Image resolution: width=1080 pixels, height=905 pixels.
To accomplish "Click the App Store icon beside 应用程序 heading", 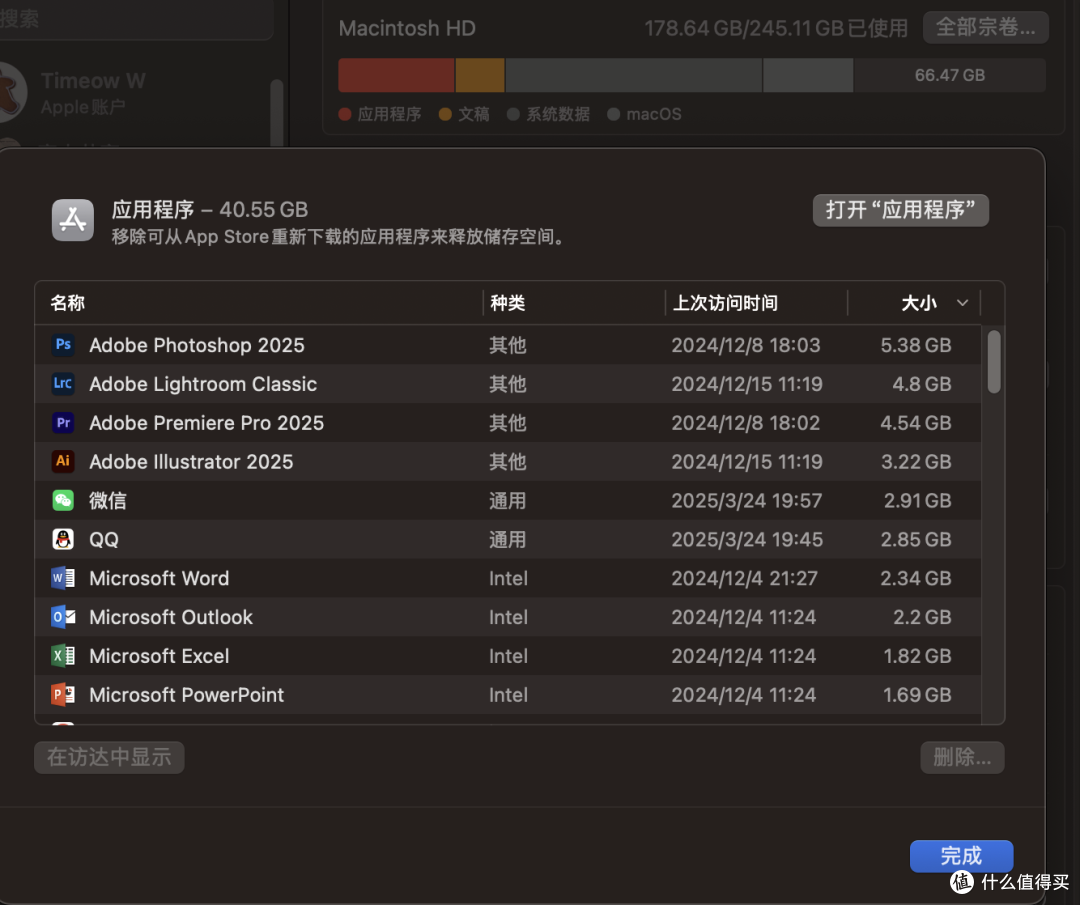I will 73,220.
